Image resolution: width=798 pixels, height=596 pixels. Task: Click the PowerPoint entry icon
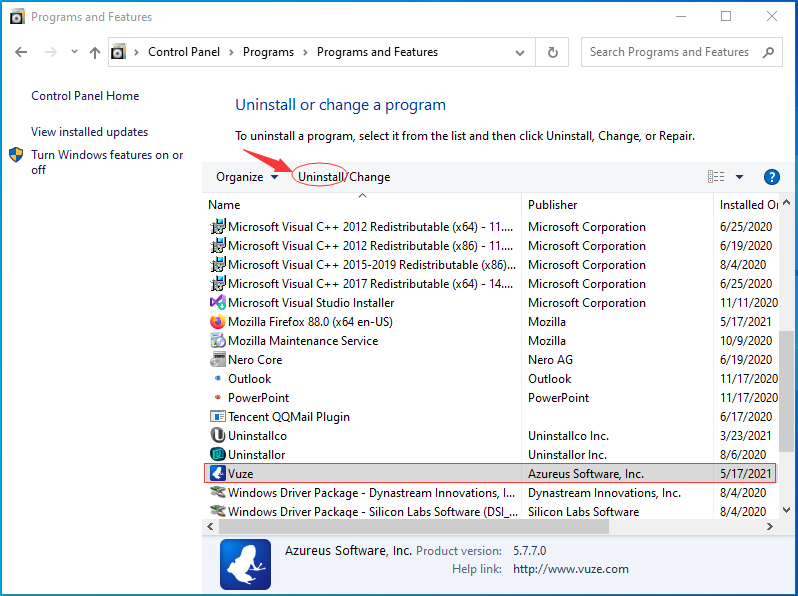click(x=218, y=397)
